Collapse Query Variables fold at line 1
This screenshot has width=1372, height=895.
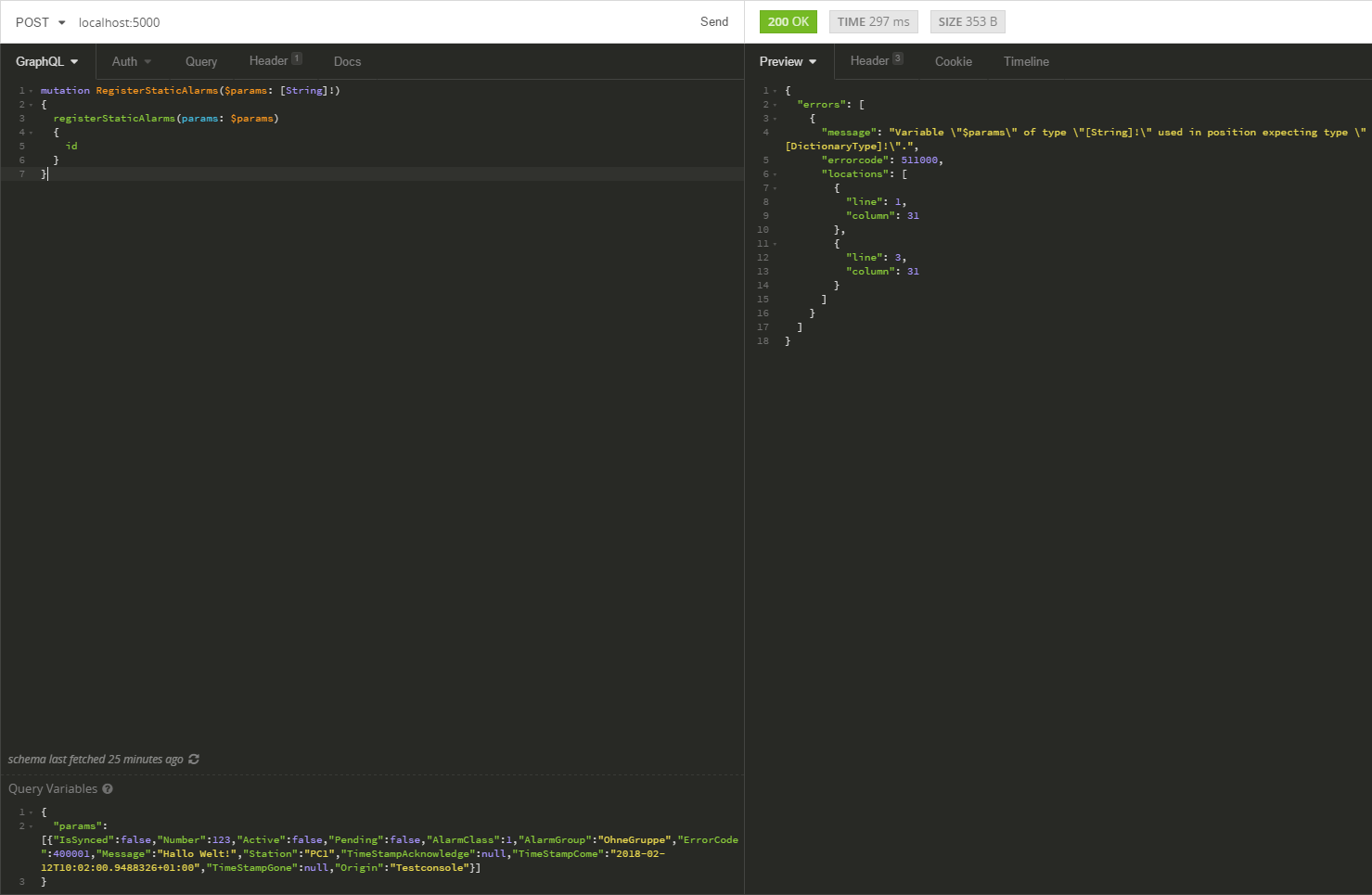31,812
